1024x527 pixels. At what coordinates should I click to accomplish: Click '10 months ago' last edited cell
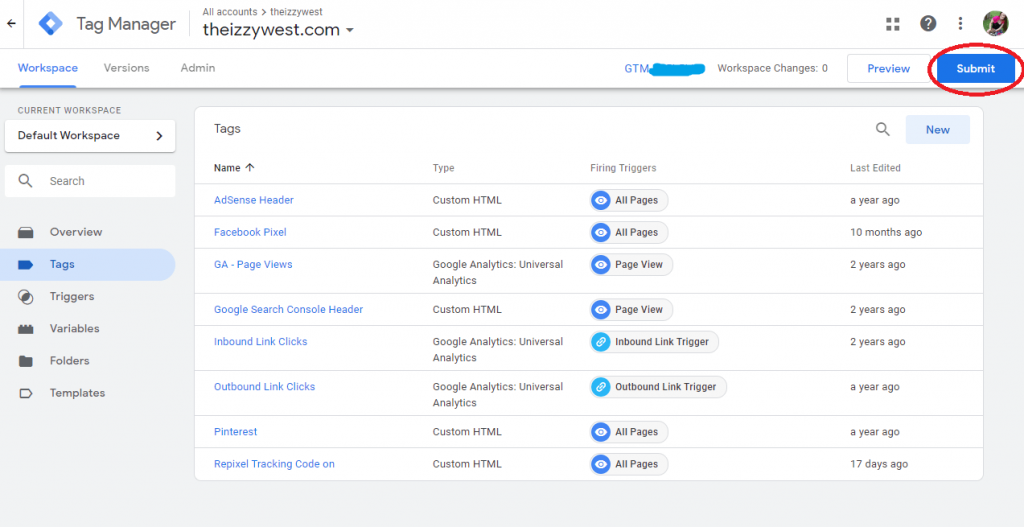pyautogui.click(x=886, y=232)
